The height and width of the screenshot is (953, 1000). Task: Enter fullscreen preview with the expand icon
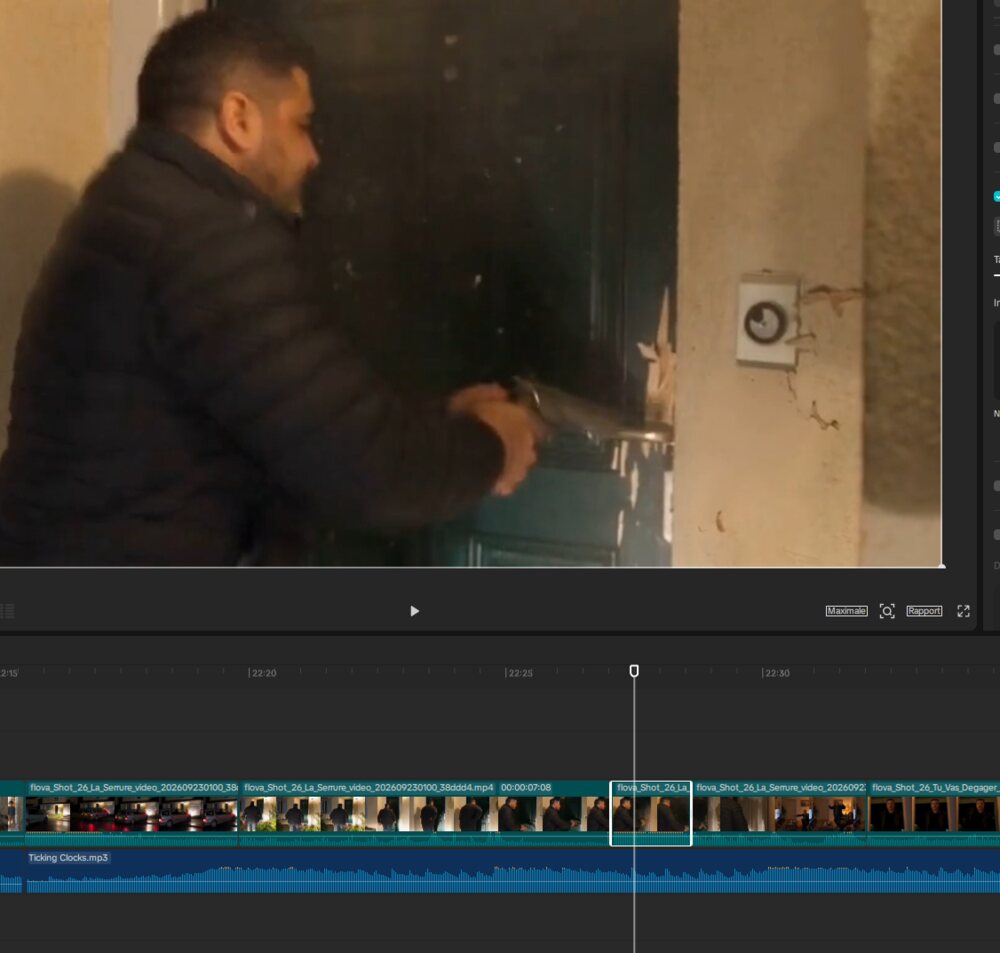click(964, 611)
